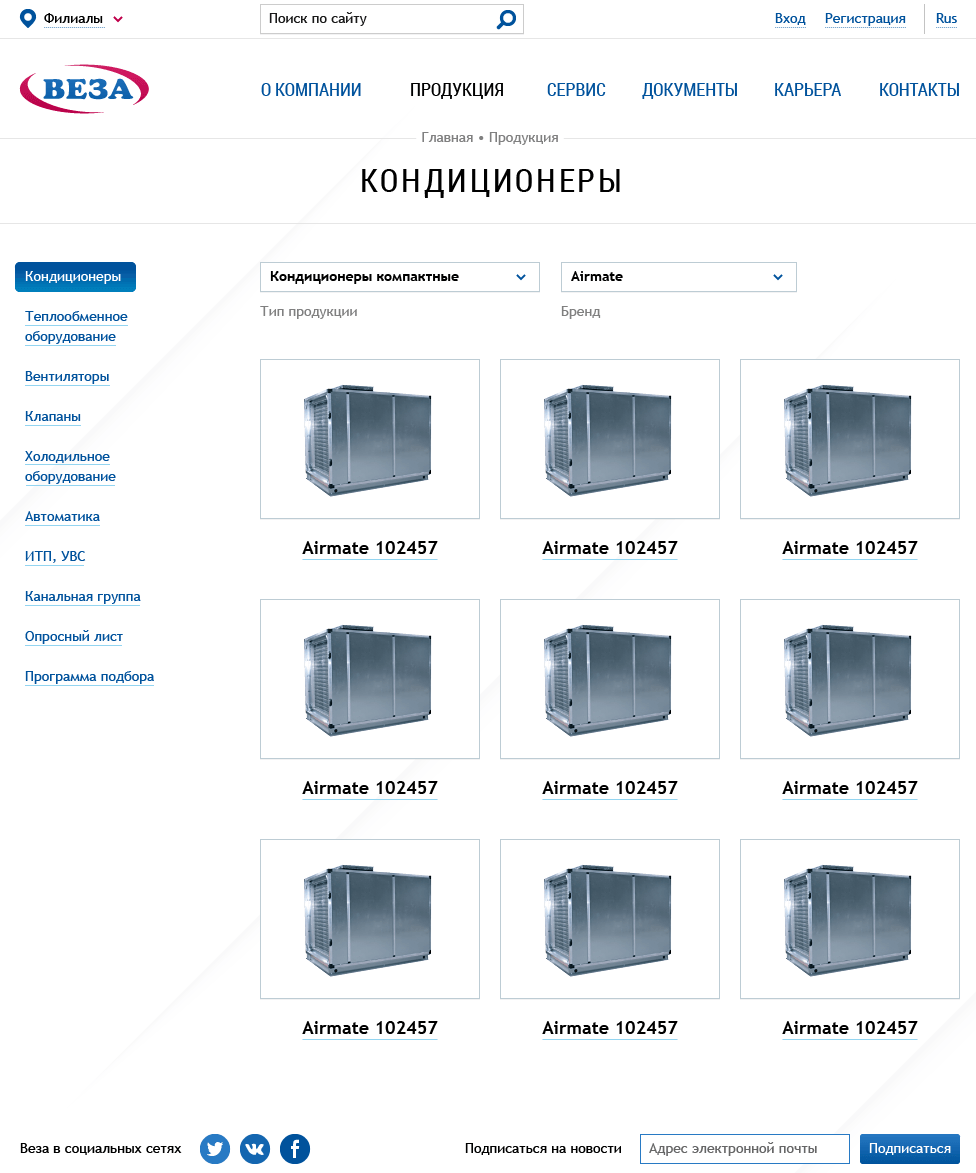
Task: Select the Кондиционеры sidebar category
Action: [x=75, y=277]
